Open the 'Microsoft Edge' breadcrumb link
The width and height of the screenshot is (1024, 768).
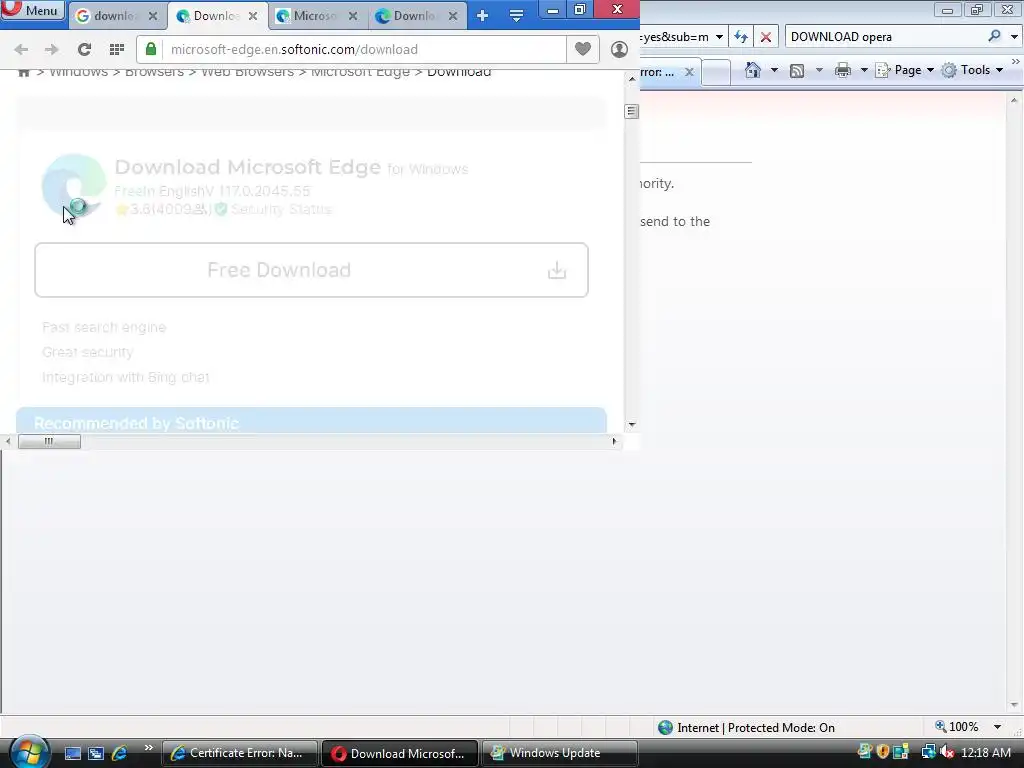click(x=360, y=72)
